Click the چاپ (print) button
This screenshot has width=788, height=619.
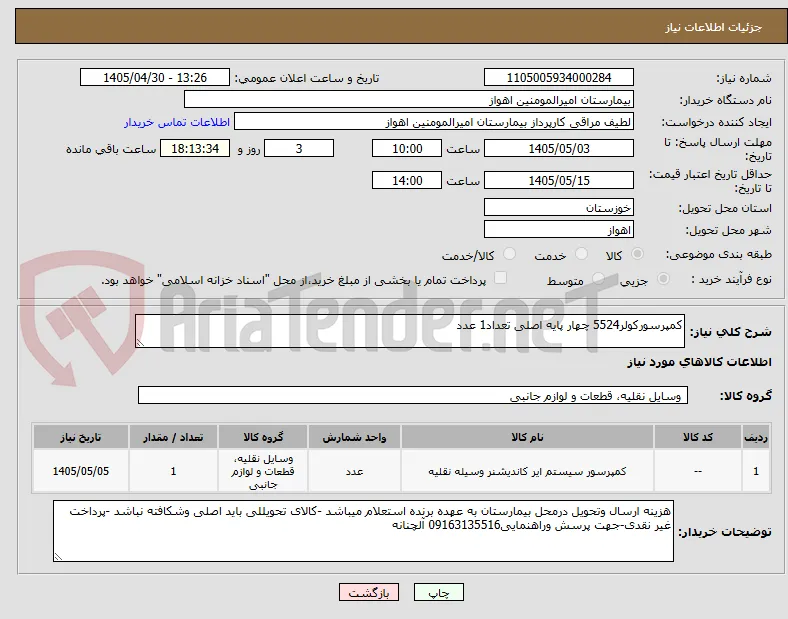[438, 592]
